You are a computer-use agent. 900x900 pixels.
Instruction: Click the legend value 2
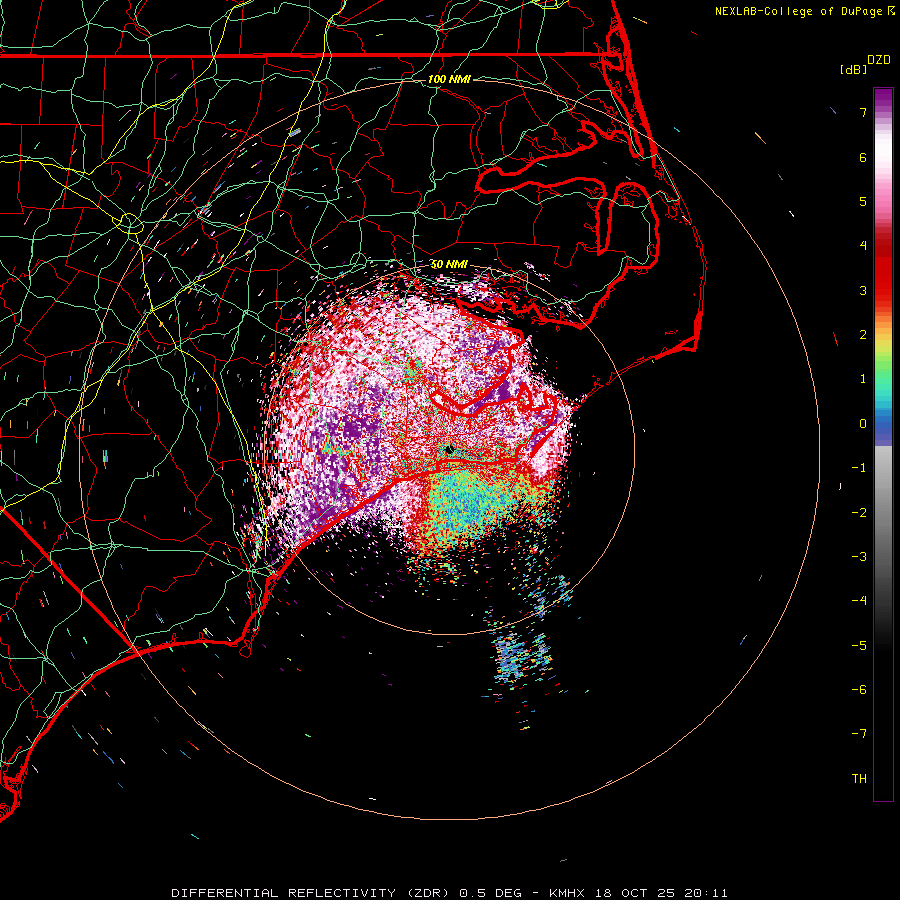tap(863, 335)
